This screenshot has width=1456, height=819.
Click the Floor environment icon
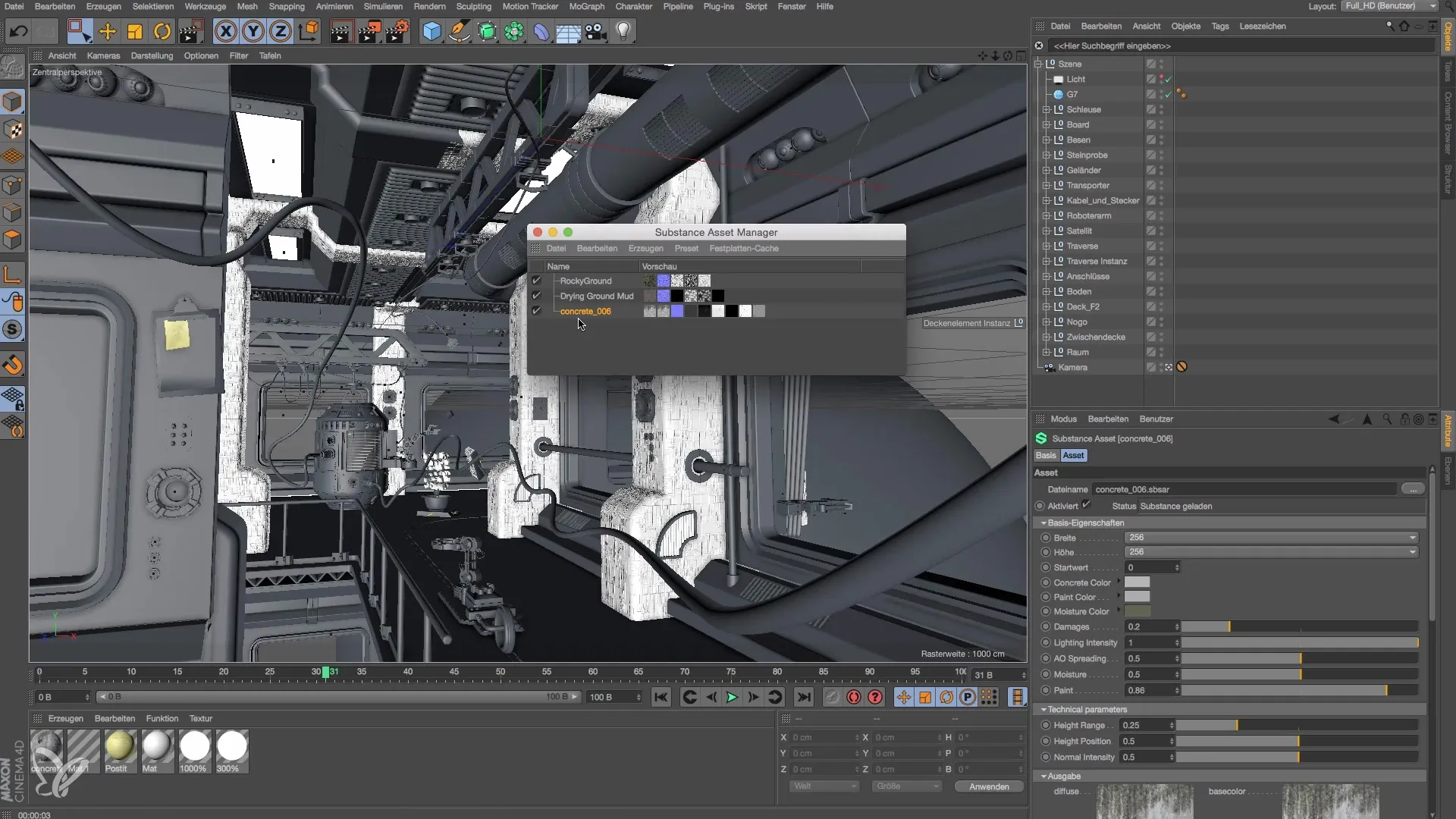point(568,32)
